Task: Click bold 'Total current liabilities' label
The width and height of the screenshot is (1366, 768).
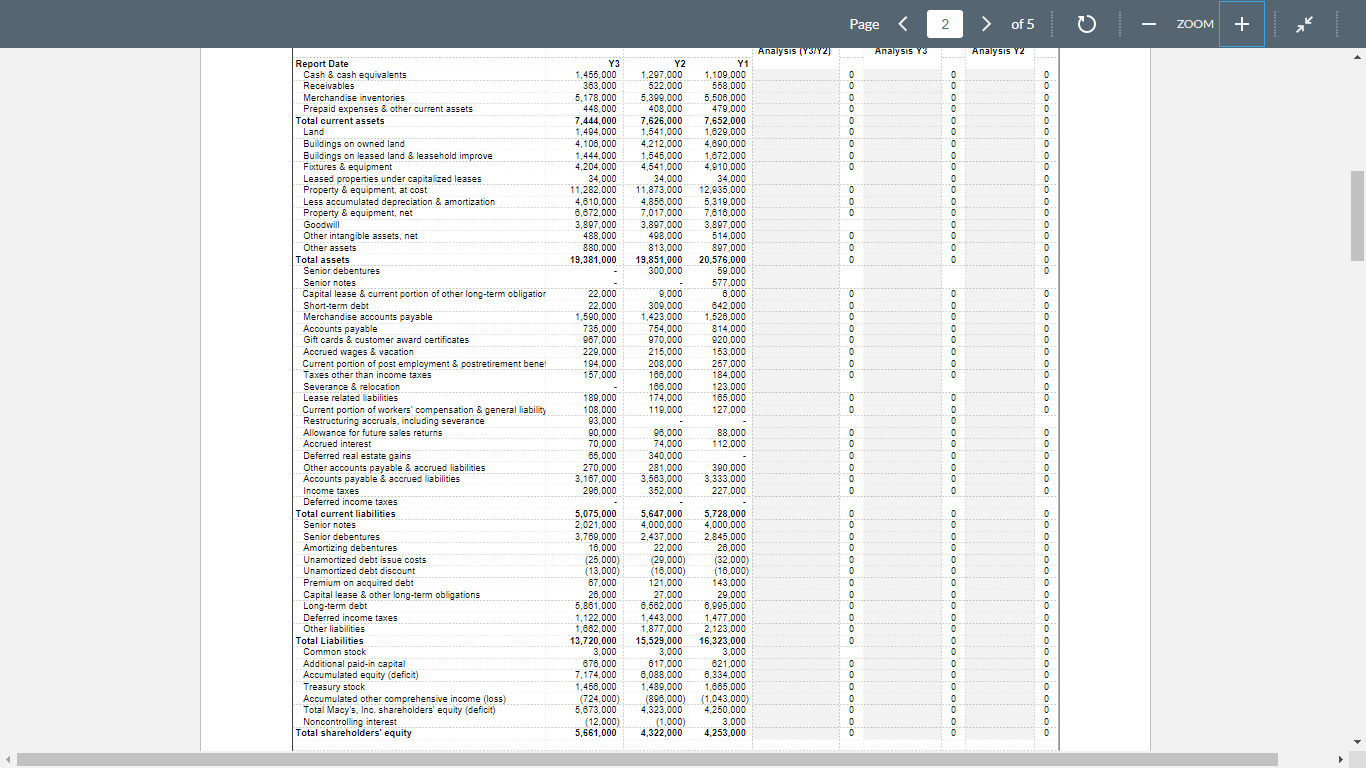Action: 346,514
